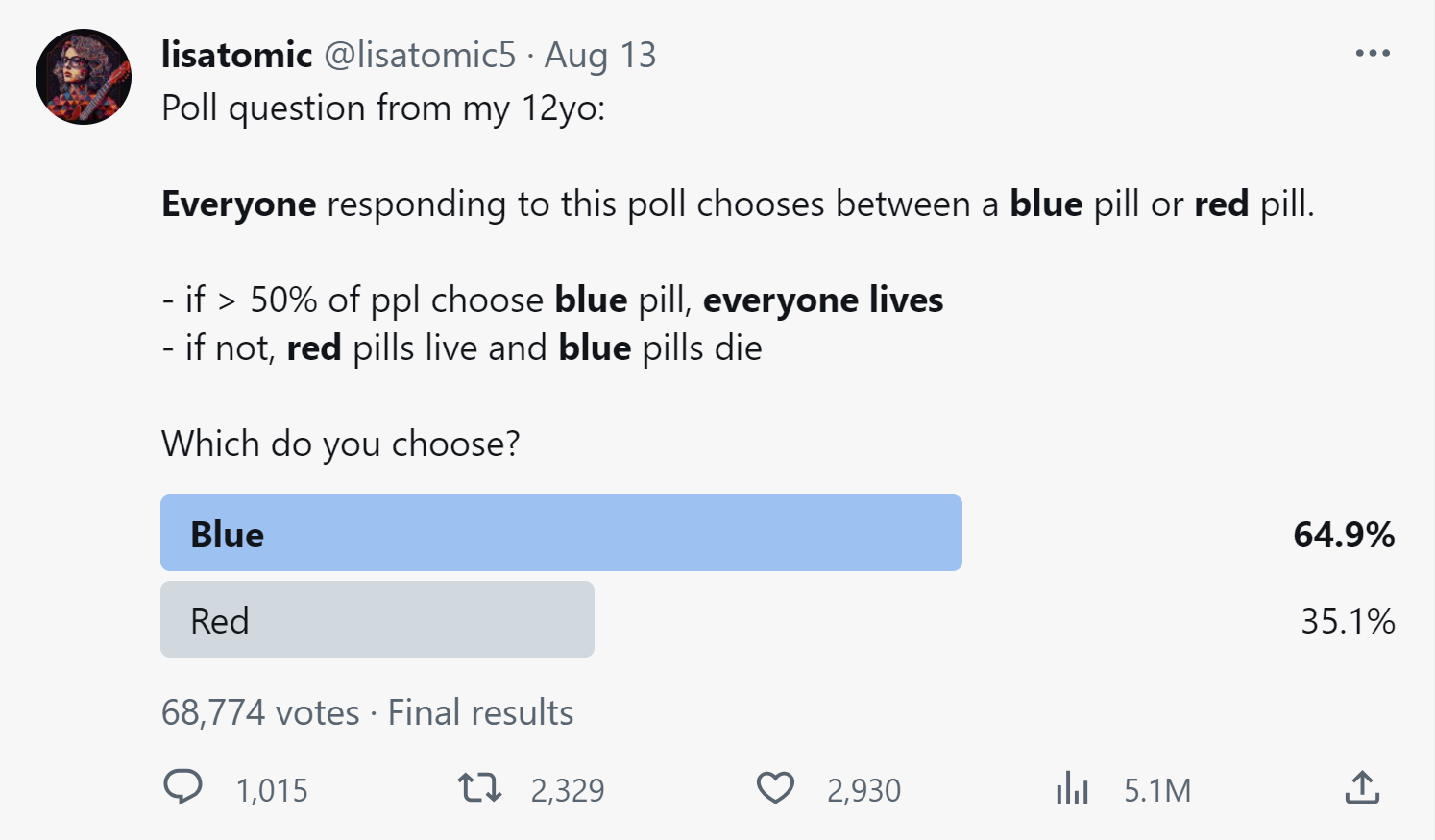Click the 64.9% Blue percentage
Screen dimensions: 1435x840
click(x=1344, y=535)
